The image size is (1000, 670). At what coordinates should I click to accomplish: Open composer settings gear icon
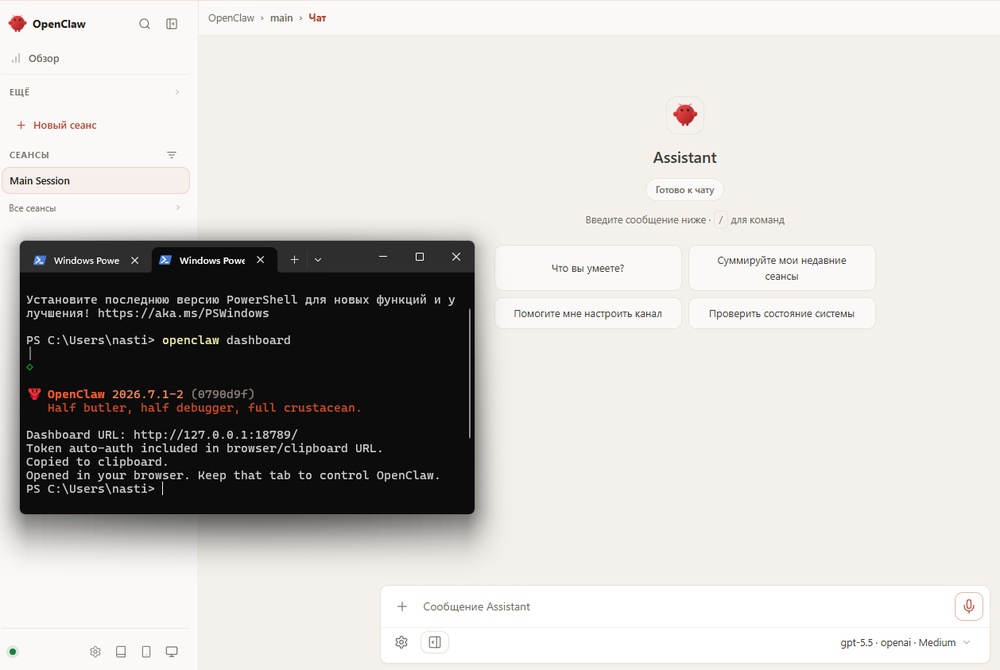[x=401, y=642]
